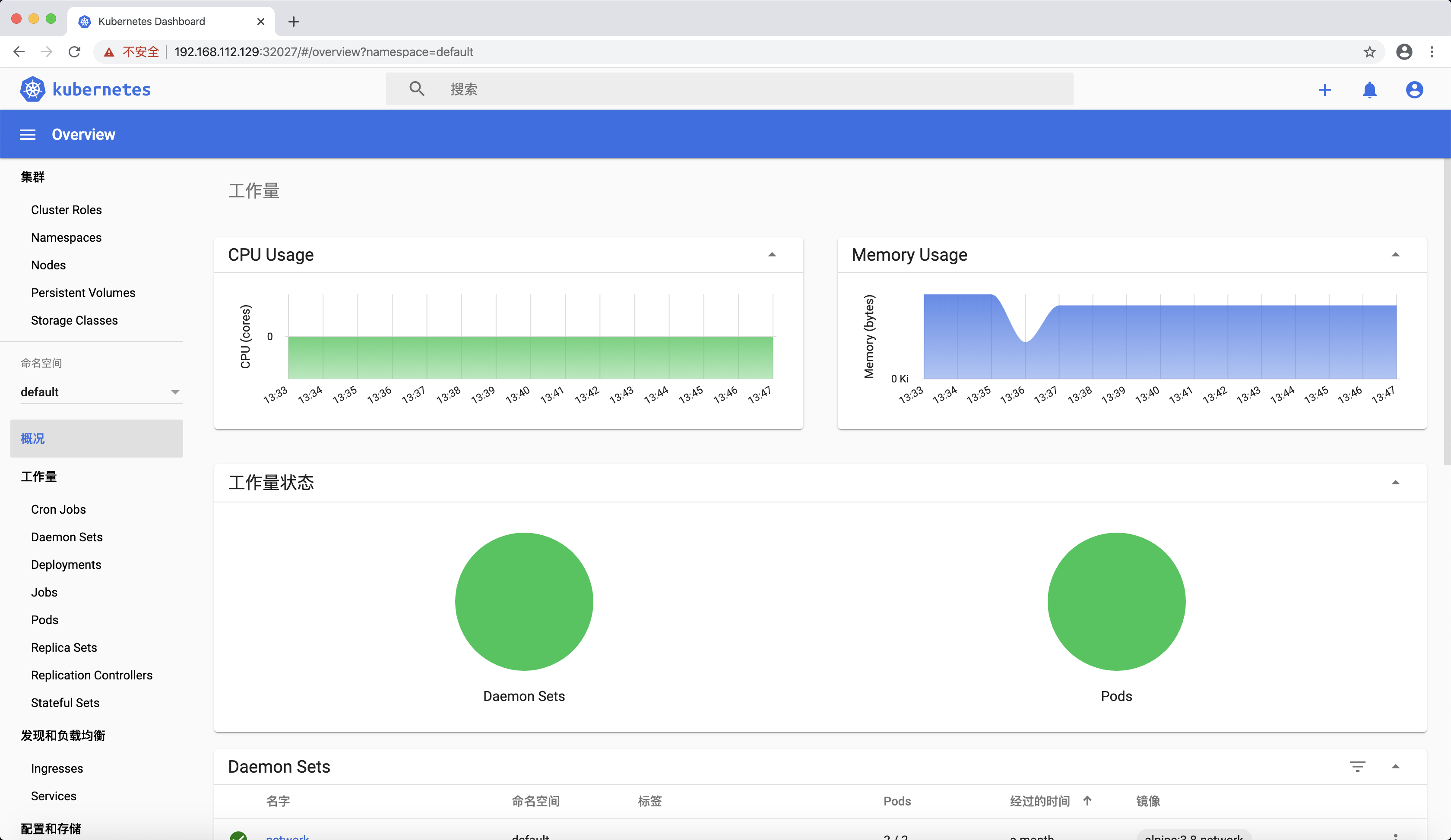Viewport: 1451px width, 840px height.
Task: Click the not secure warning icon
Action: tap(109, 52)
